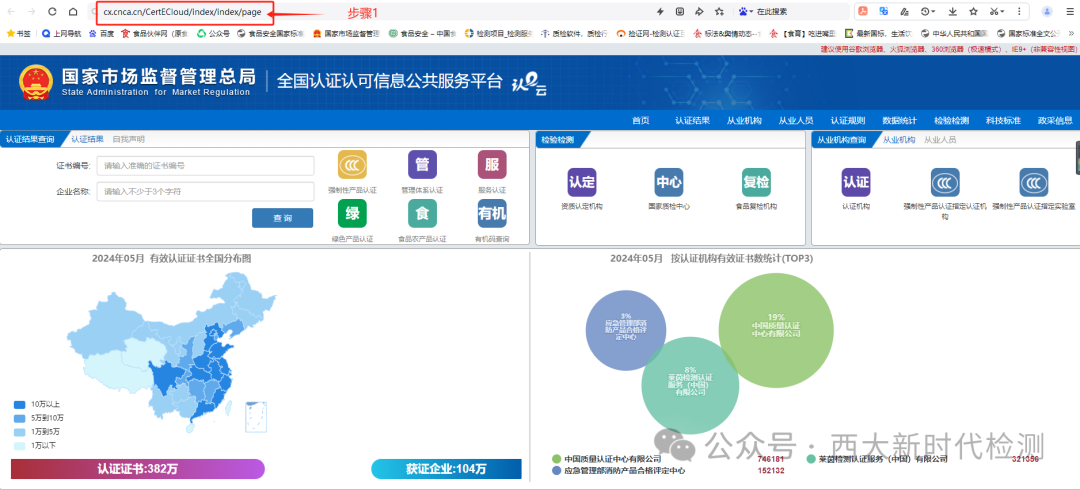This screenshot has width=1080, height=490.
Task: Open 从业人员 in the navigation bar
Action: 796,121
